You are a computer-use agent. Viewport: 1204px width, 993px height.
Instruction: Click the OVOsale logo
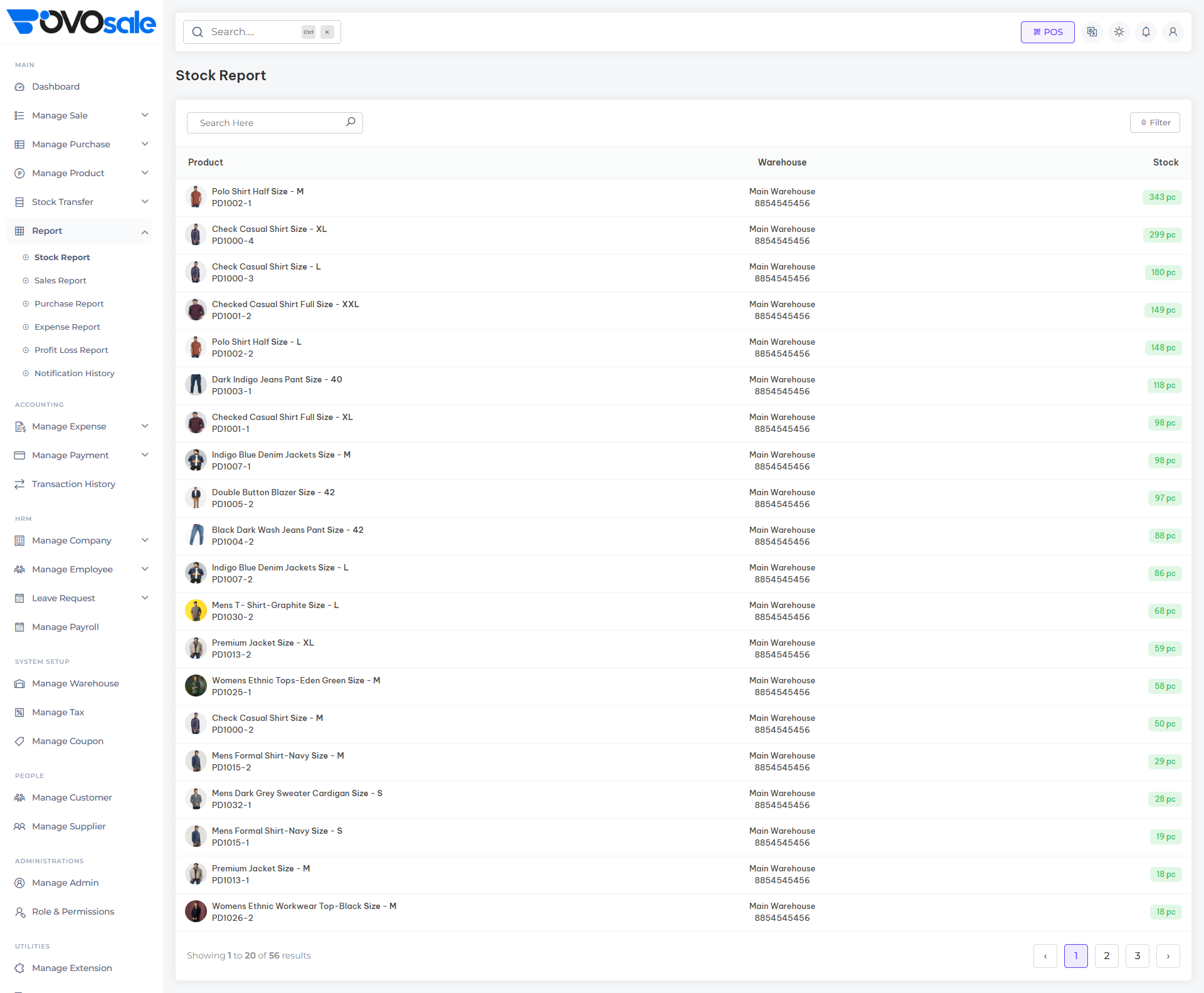(81, 22)
